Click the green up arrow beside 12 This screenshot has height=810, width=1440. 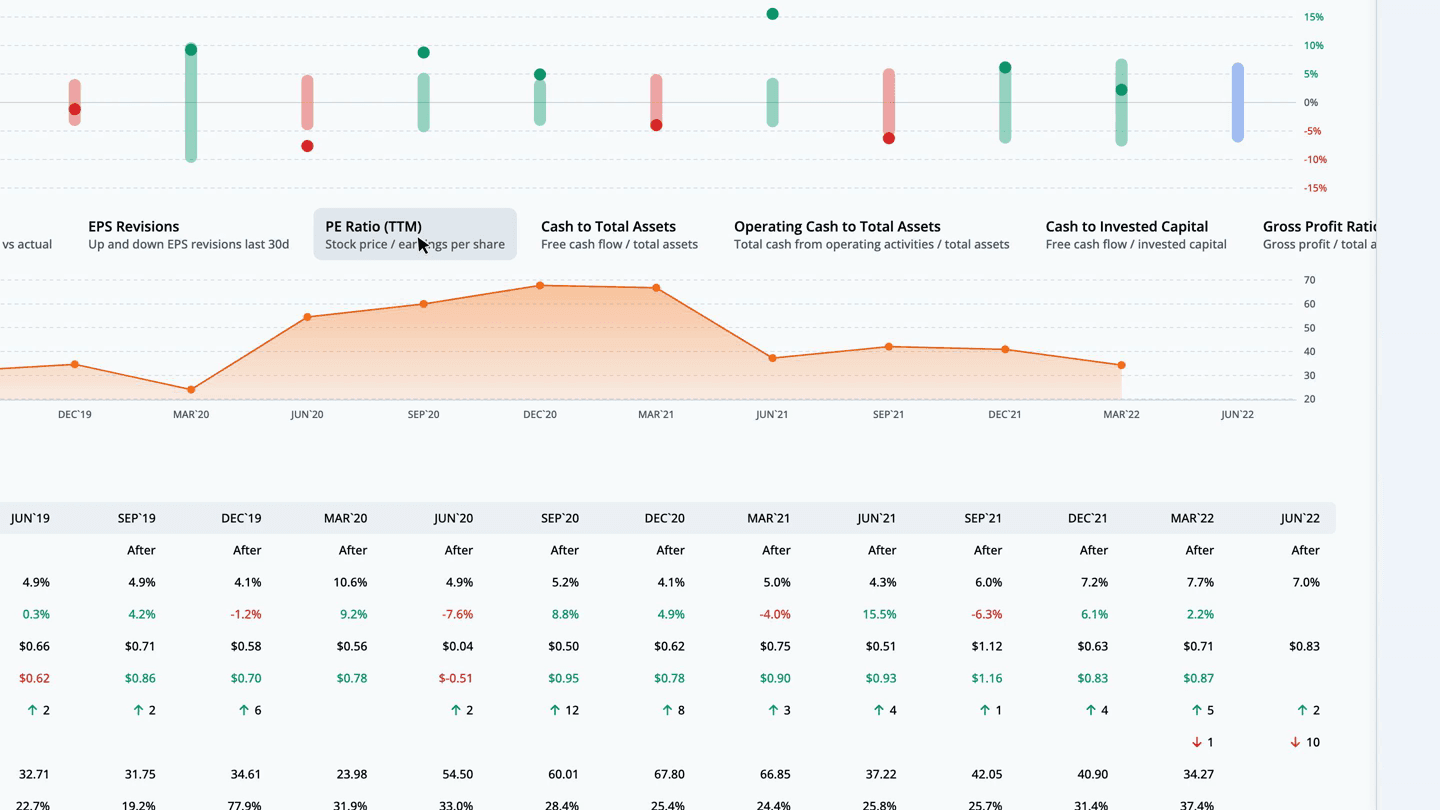point(555,710)
